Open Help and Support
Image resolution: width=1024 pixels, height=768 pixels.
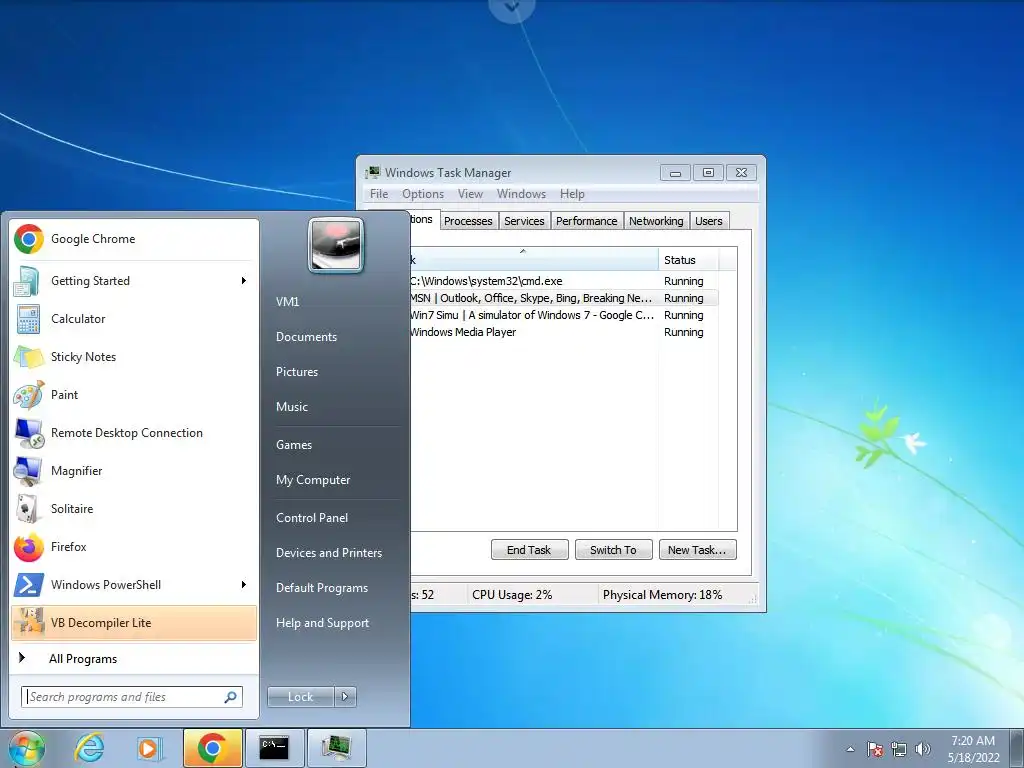[322, 623]
